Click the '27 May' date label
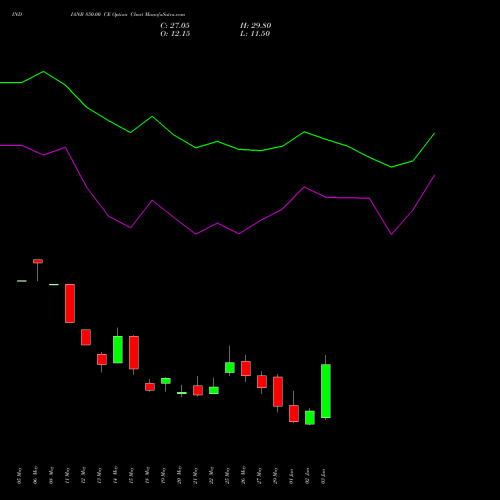The height and width of the screenshot is (500, 500). (260, 476)
